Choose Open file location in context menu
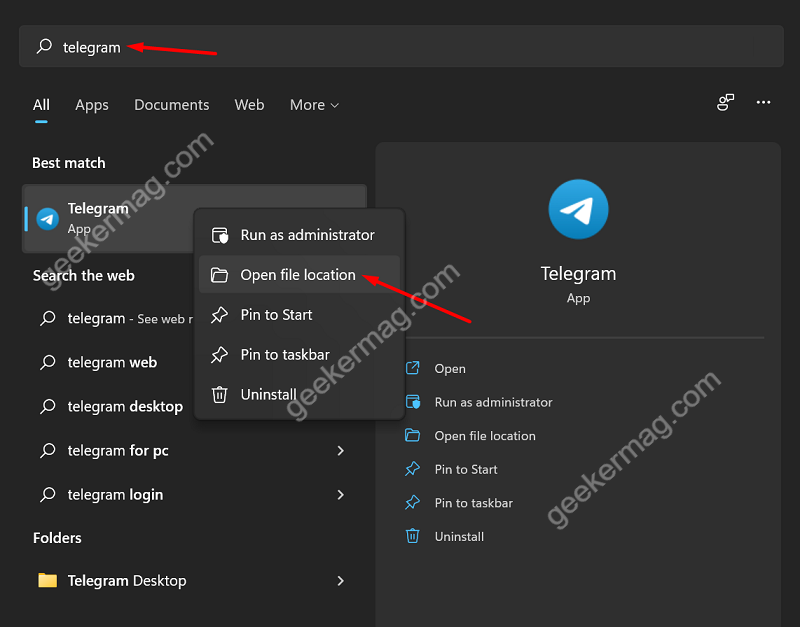 tap(299, 274)
